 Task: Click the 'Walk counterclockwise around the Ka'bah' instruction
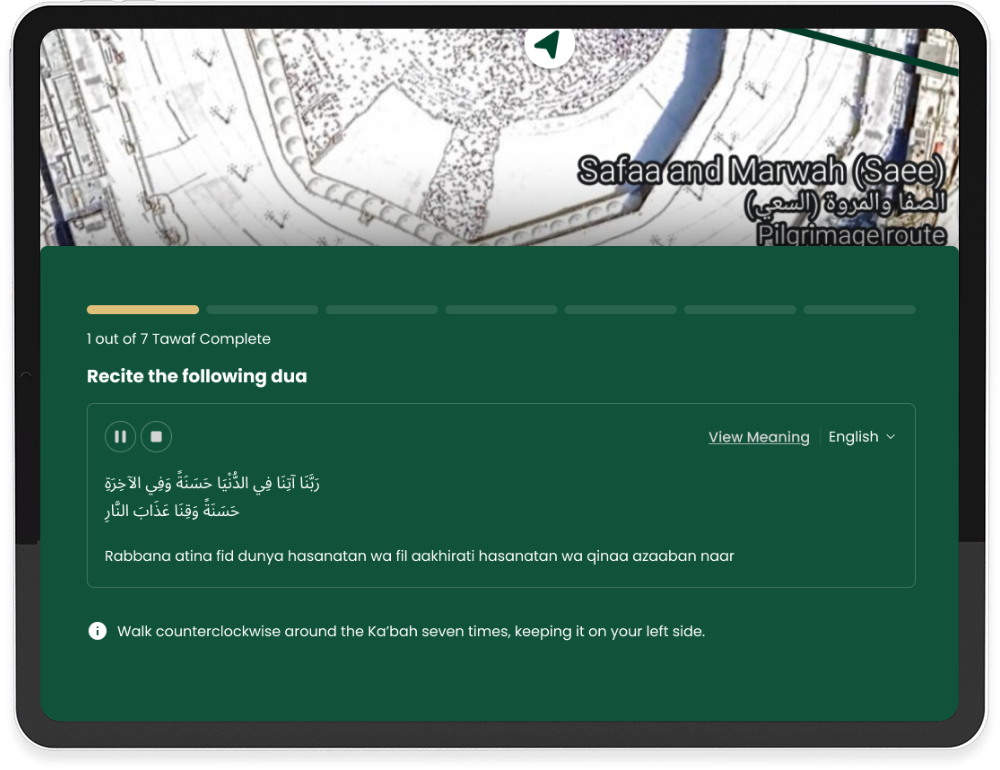[x=411, y=631]
